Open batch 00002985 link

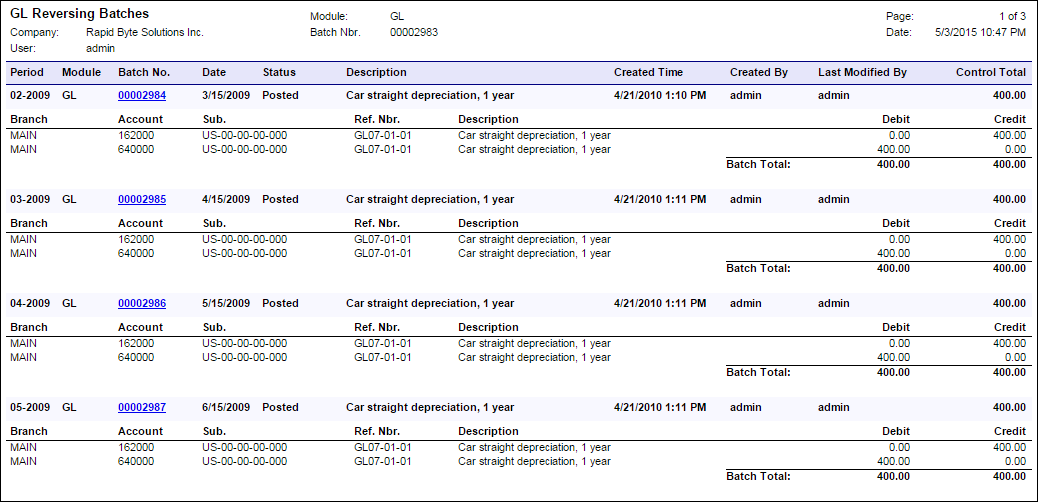tap(142, 199)
